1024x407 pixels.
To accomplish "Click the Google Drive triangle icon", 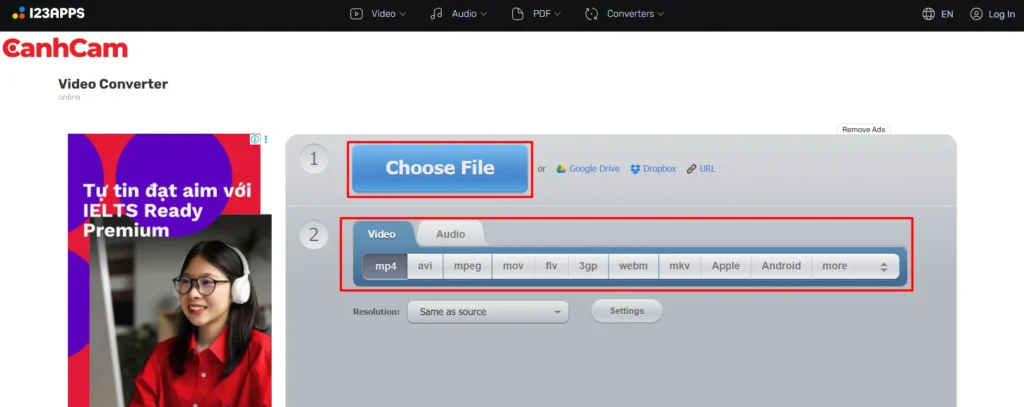I will [560, 169].
